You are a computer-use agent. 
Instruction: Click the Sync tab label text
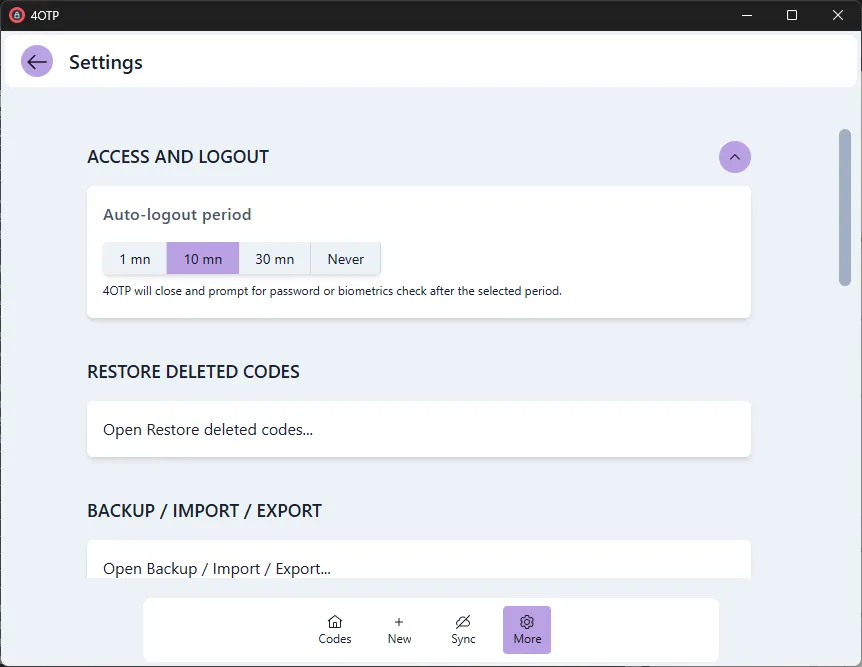click(x=463, y=638)
